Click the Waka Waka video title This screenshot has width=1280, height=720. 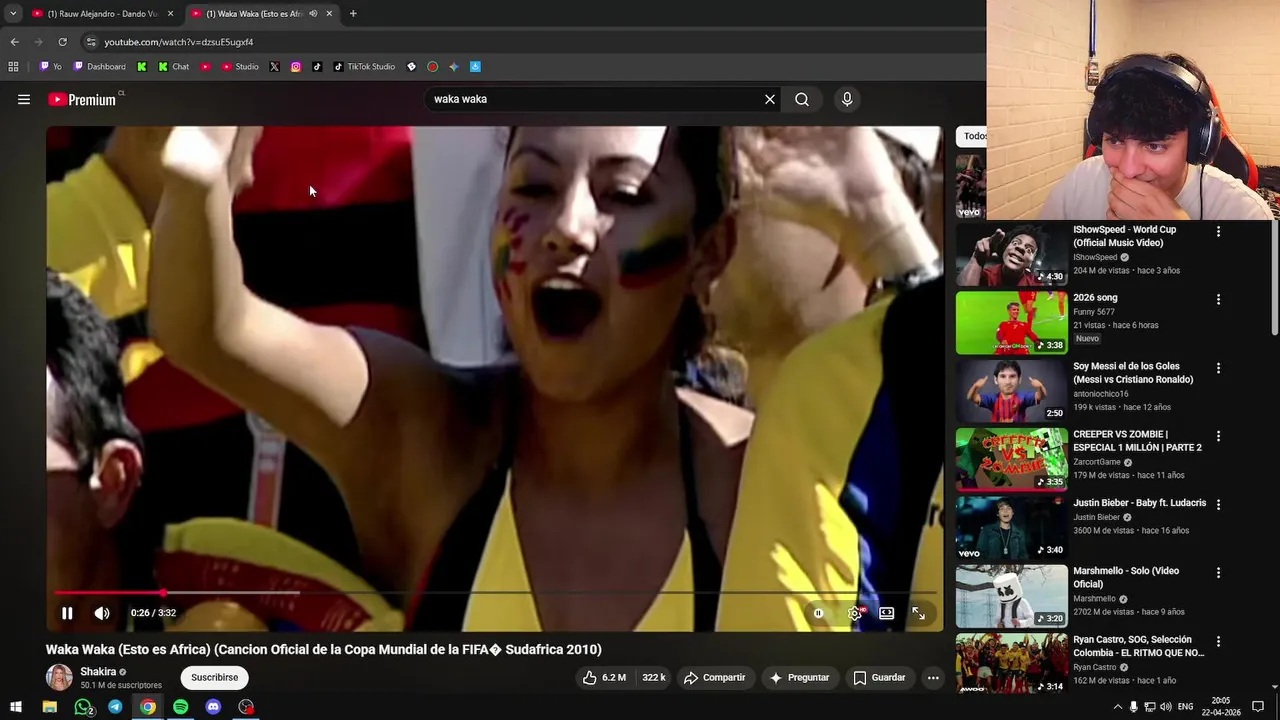tap(324, 649)
